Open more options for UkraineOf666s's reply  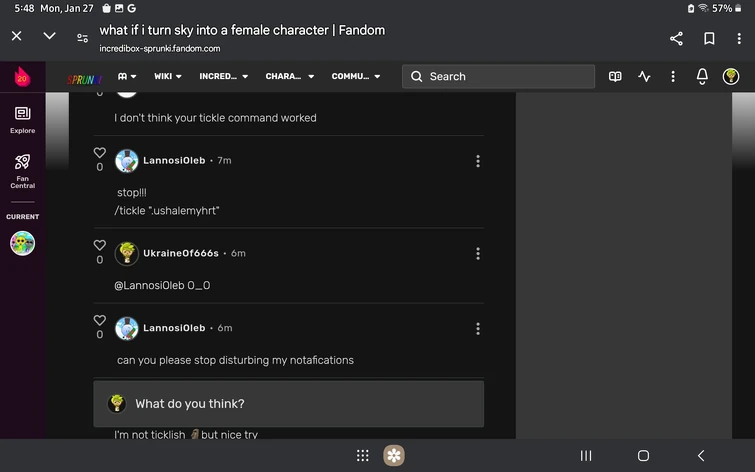click(x=478, y=254)
